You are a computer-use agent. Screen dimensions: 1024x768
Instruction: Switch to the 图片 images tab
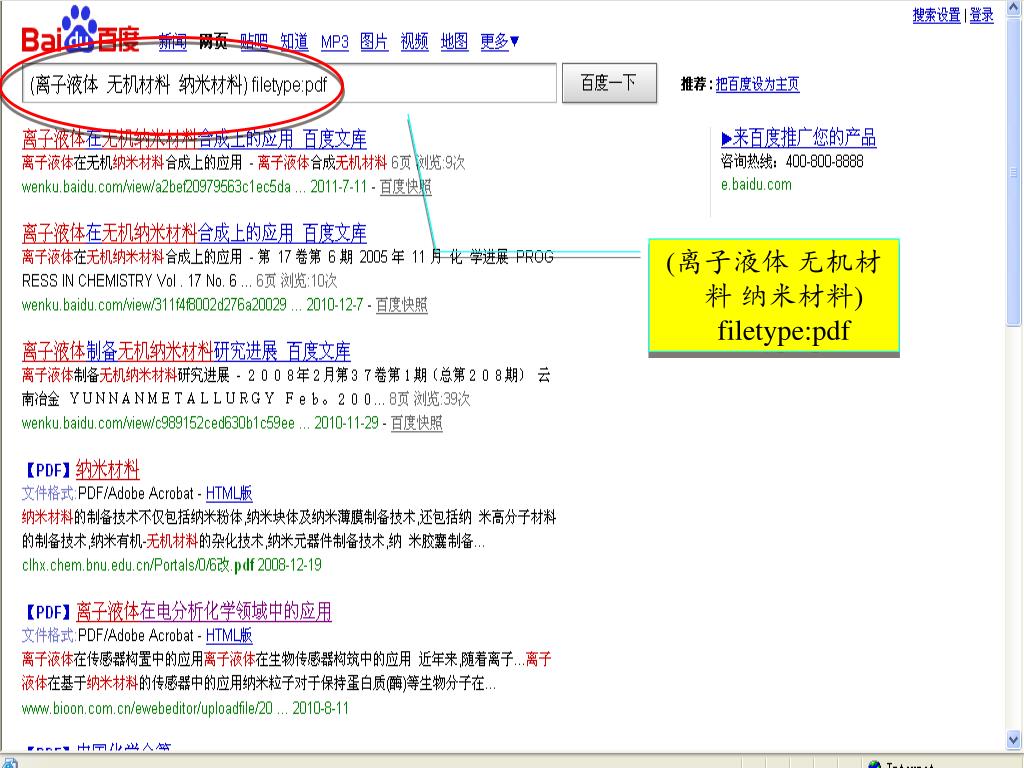tap(374, 42)
